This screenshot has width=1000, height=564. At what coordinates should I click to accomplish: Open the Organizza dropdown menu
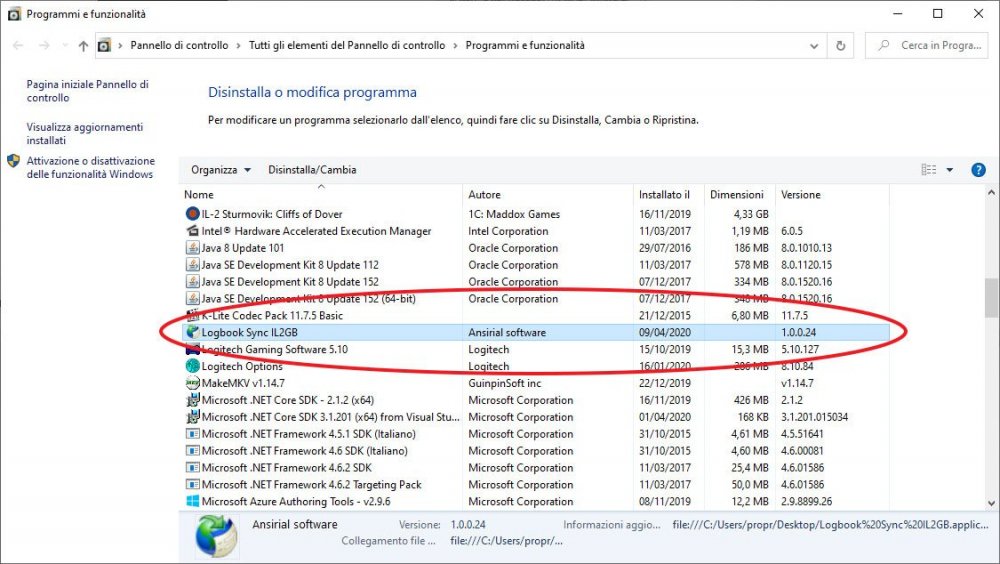[x=221, y=170]
